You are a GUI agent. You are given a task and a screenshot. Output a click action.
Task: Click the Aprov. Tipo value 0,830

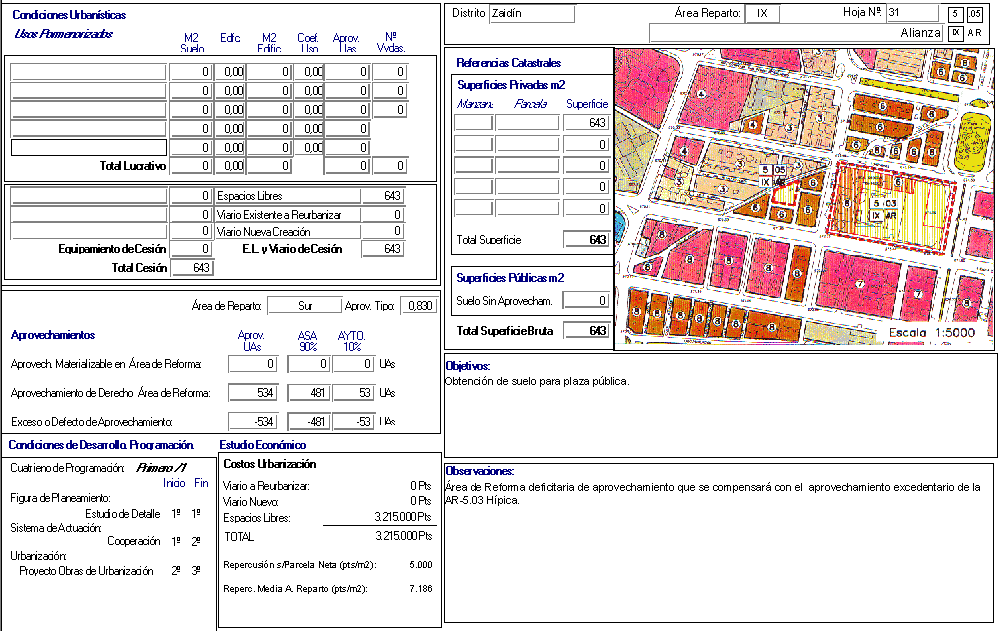coord(418,306)
